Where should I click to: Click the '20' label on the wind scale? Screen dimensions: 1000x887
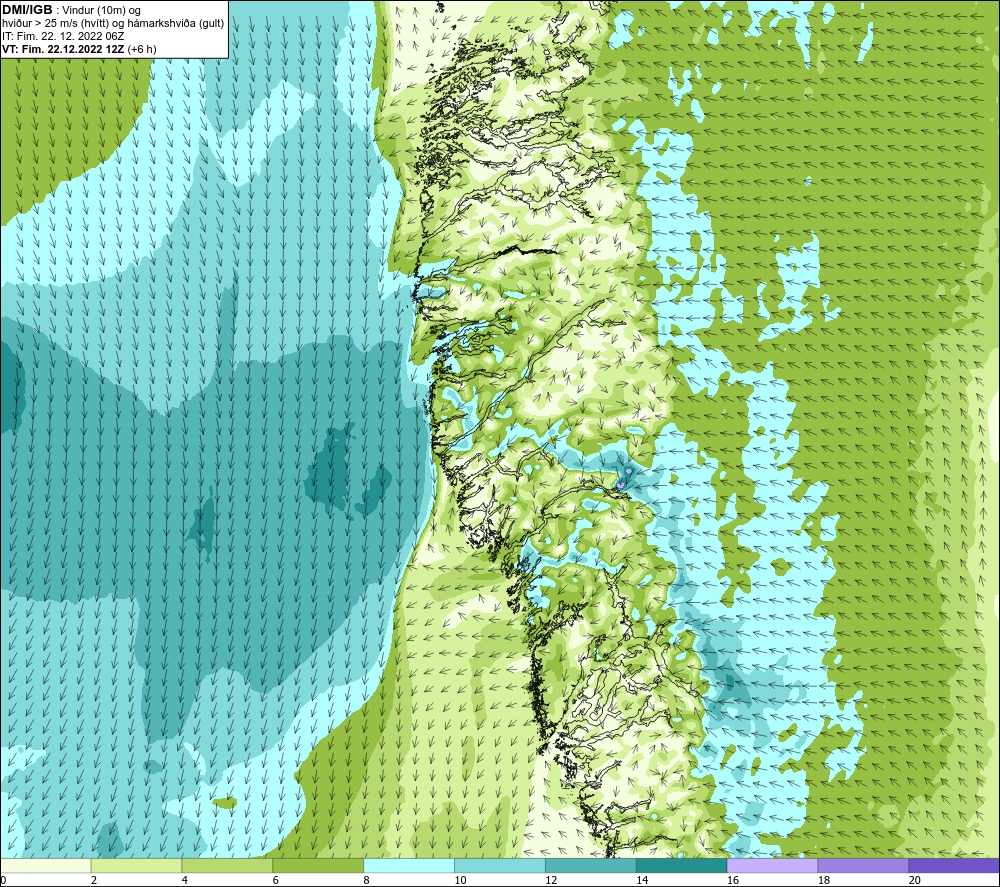[x=914, y=880]
